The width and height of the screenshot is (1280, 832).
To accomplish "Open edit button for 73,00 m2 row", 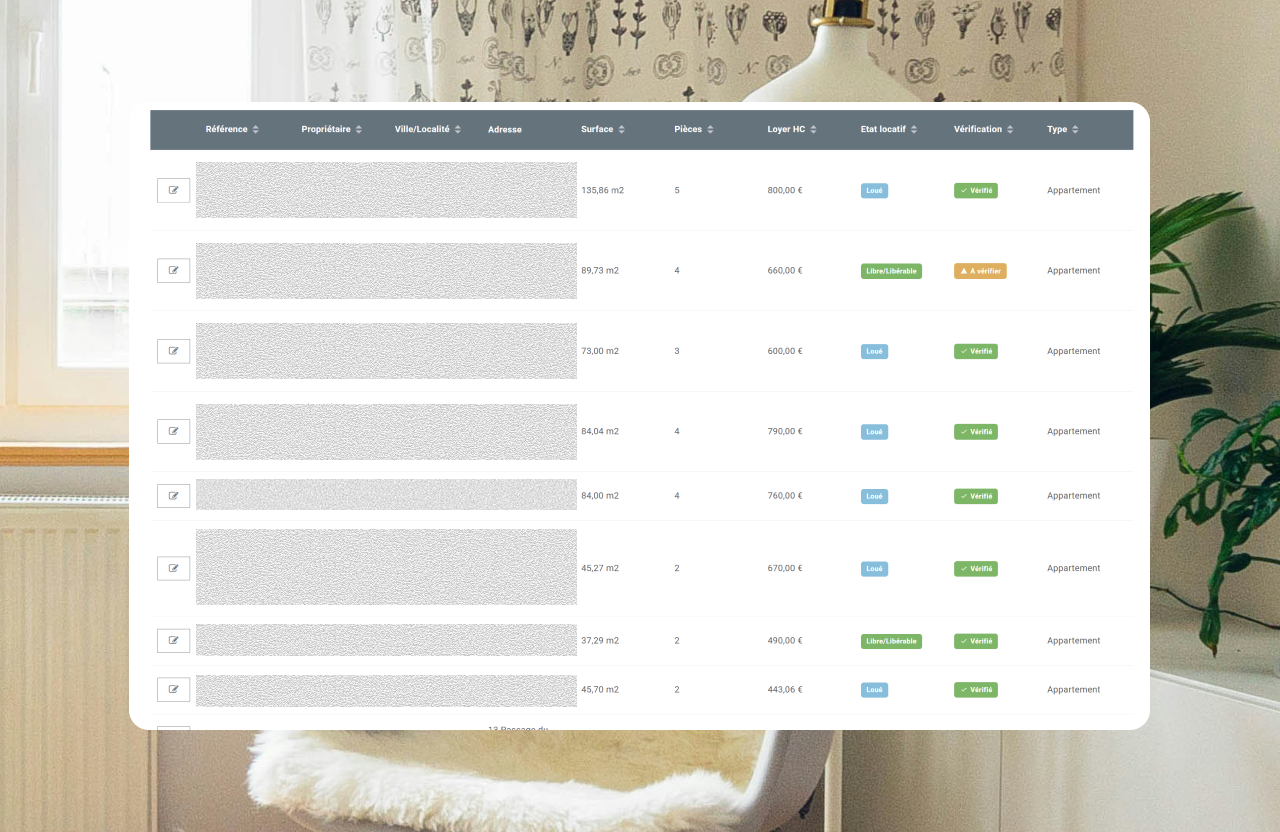I will pyautogui.click(x=173, y=351).
